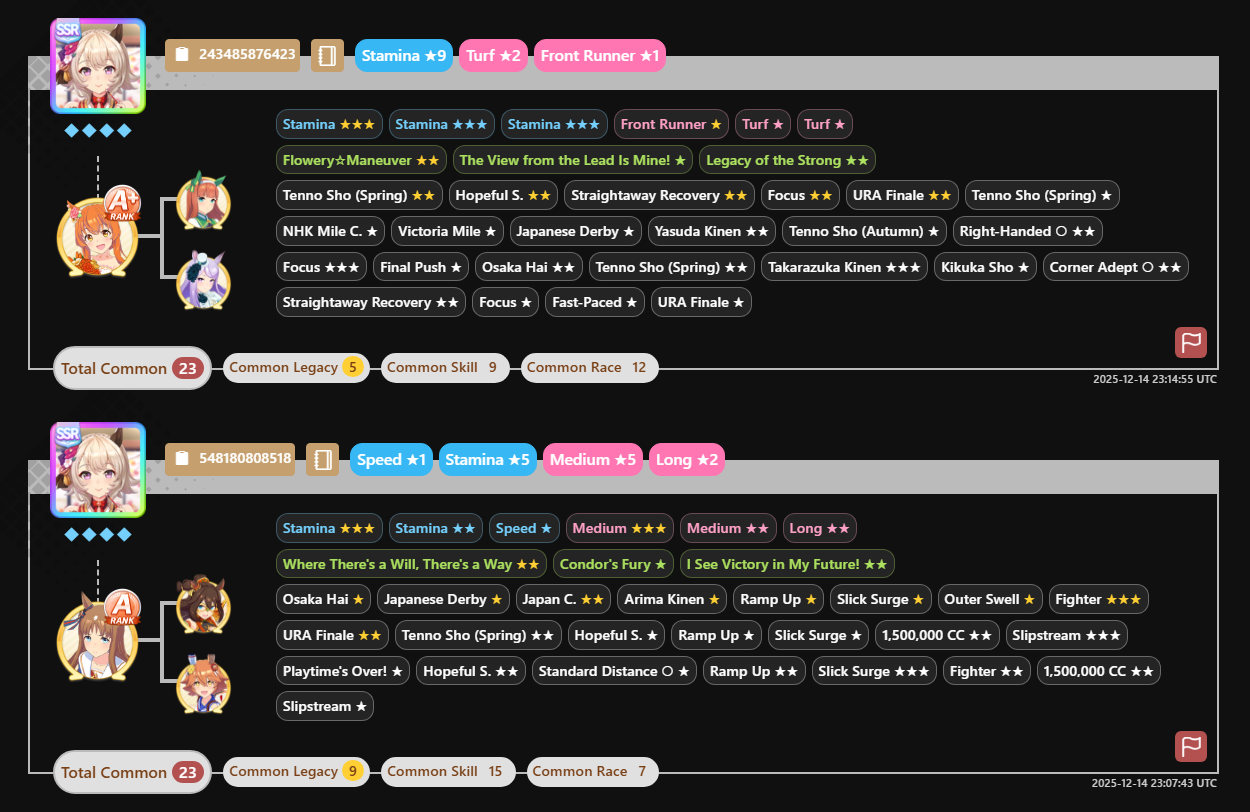Viewport: 1250px width, 812px height.
Task: Click the Long ★★ factor chip
Action: (x=820, y=528)
